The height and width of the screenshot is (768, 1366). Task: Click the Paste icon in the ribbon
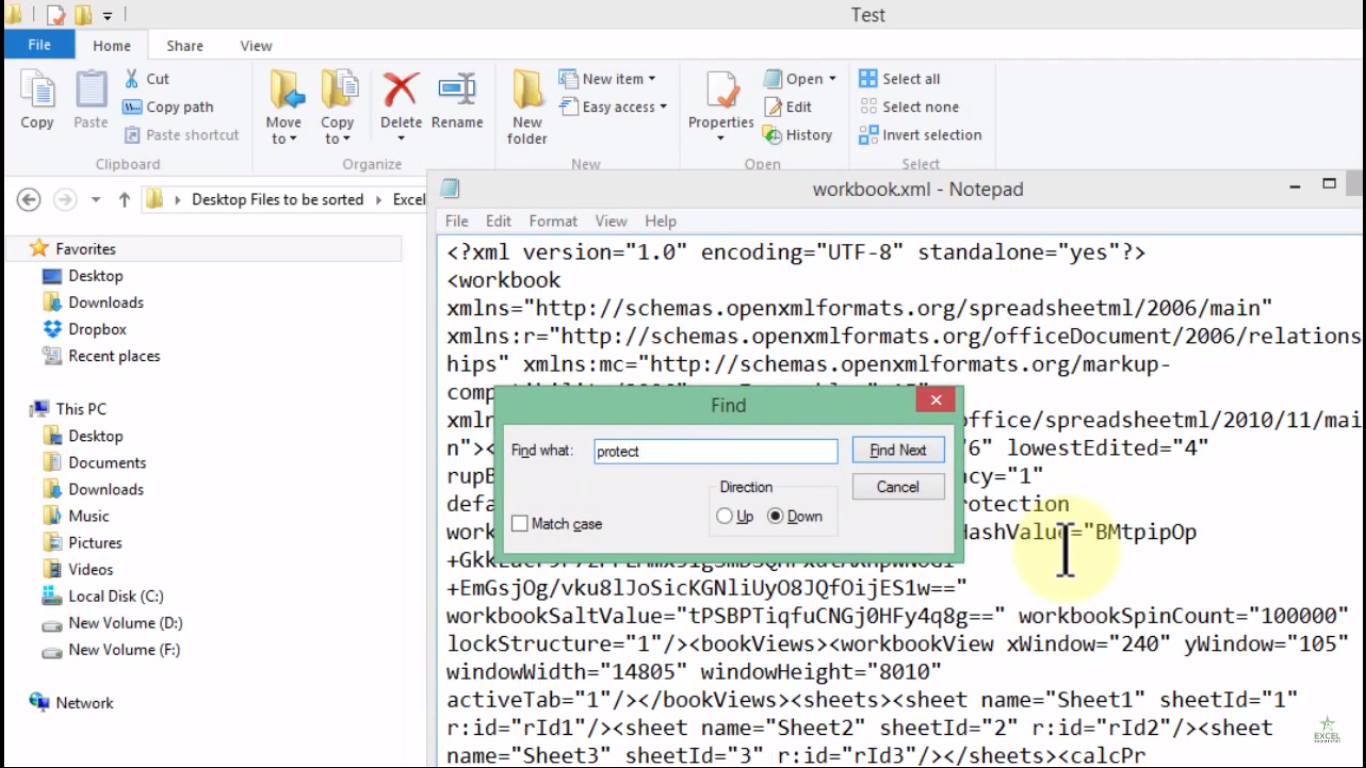(90, 91)
